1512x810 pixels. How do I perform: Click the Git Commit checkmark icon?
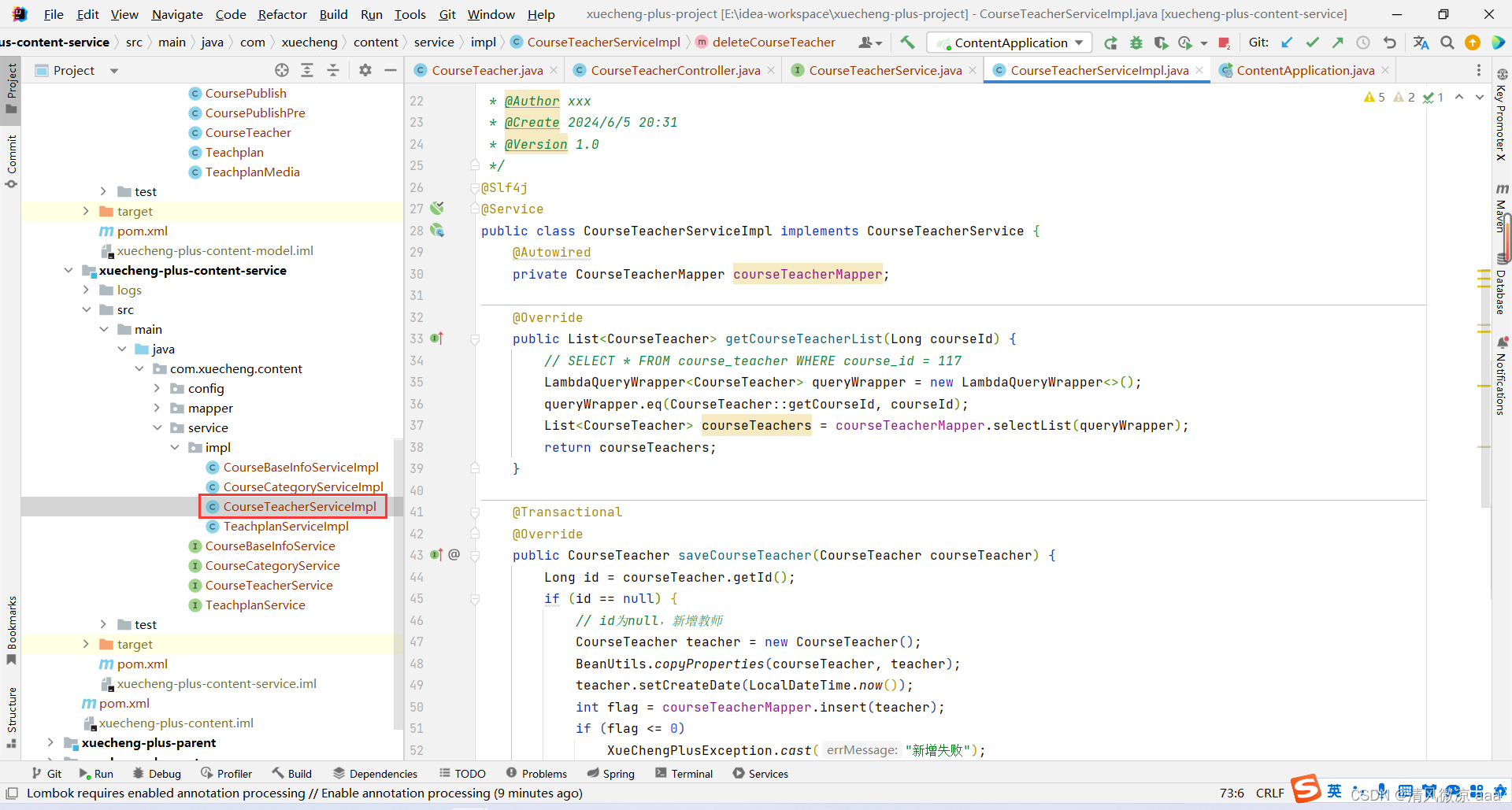pyautogui.click(x=1312, y=43)
